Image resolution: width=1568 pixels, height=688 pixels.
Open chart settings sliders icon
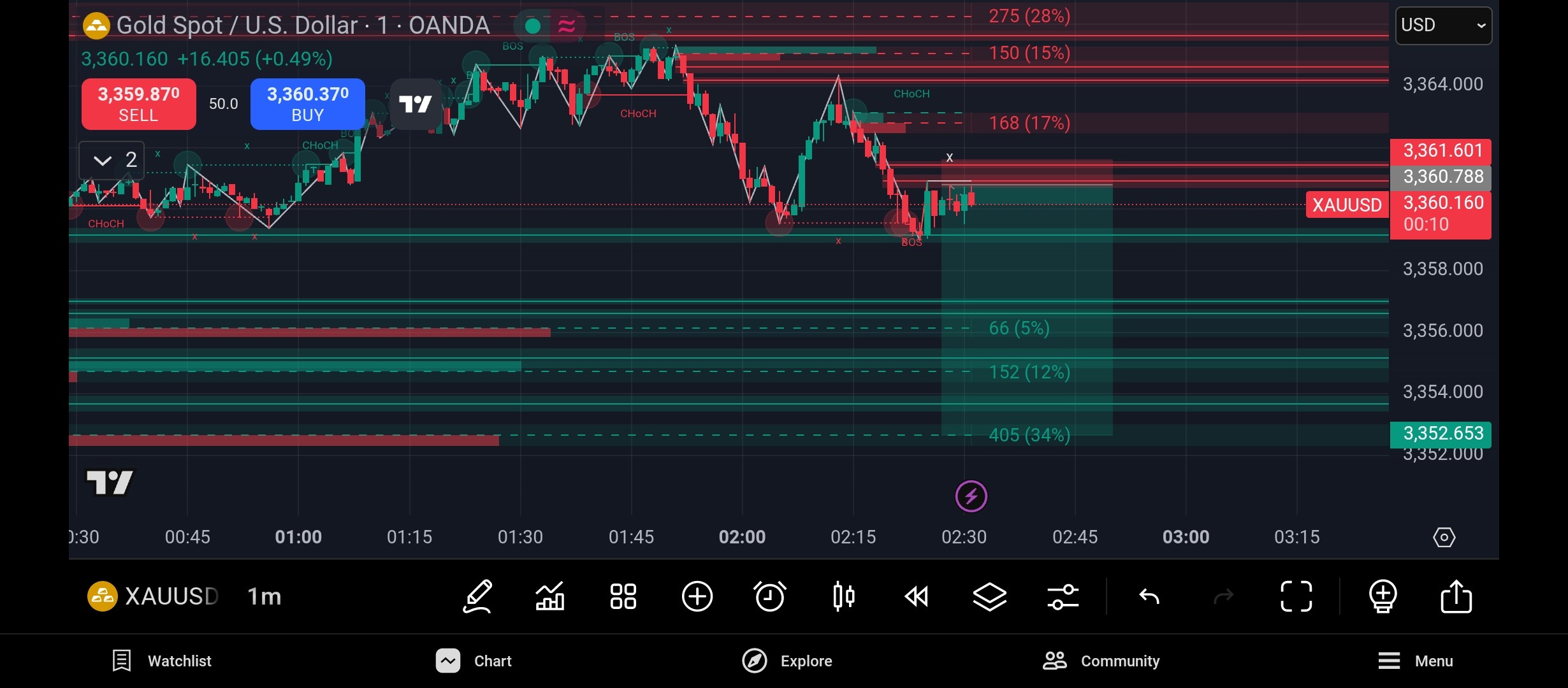pyautogui.click(x=1063, y=597)
